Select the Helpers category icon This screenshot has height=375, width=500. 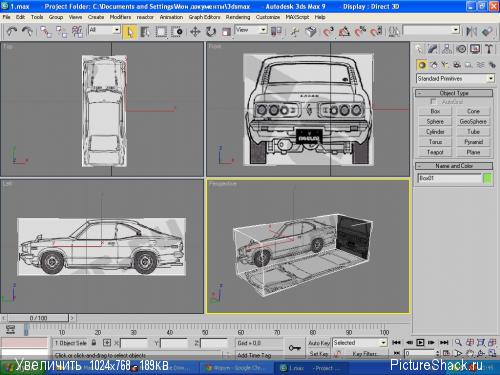[x=469, y=65]
